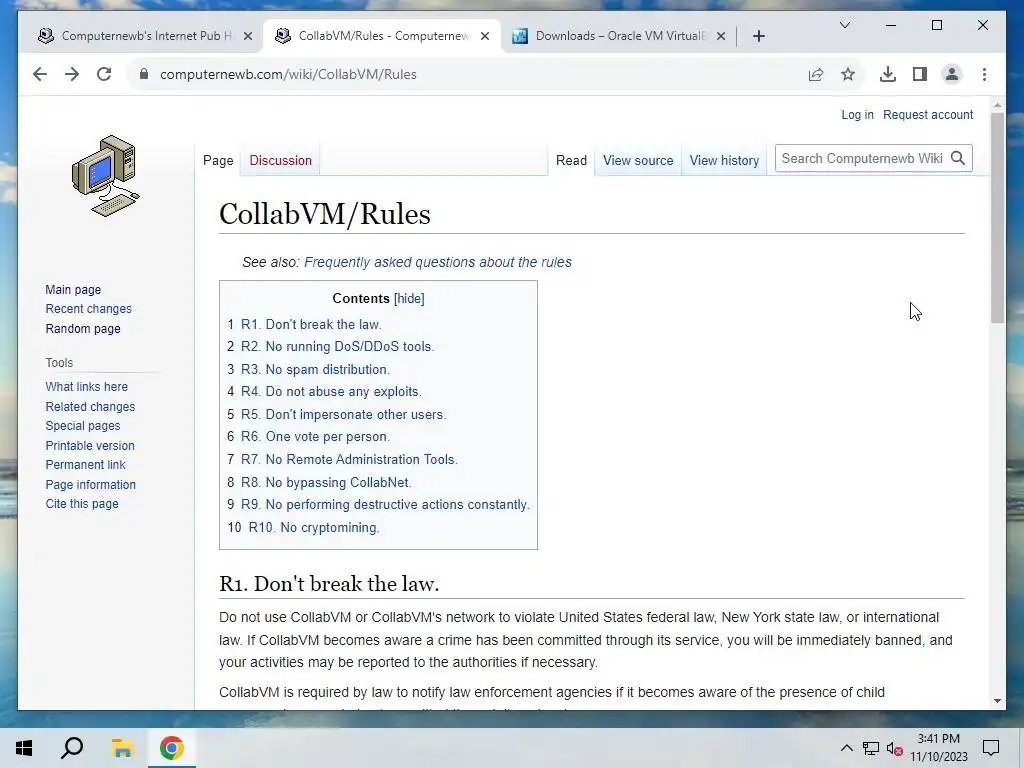1024x768 pixels.
Task: Click the Log in link
Action: [857, 115]
